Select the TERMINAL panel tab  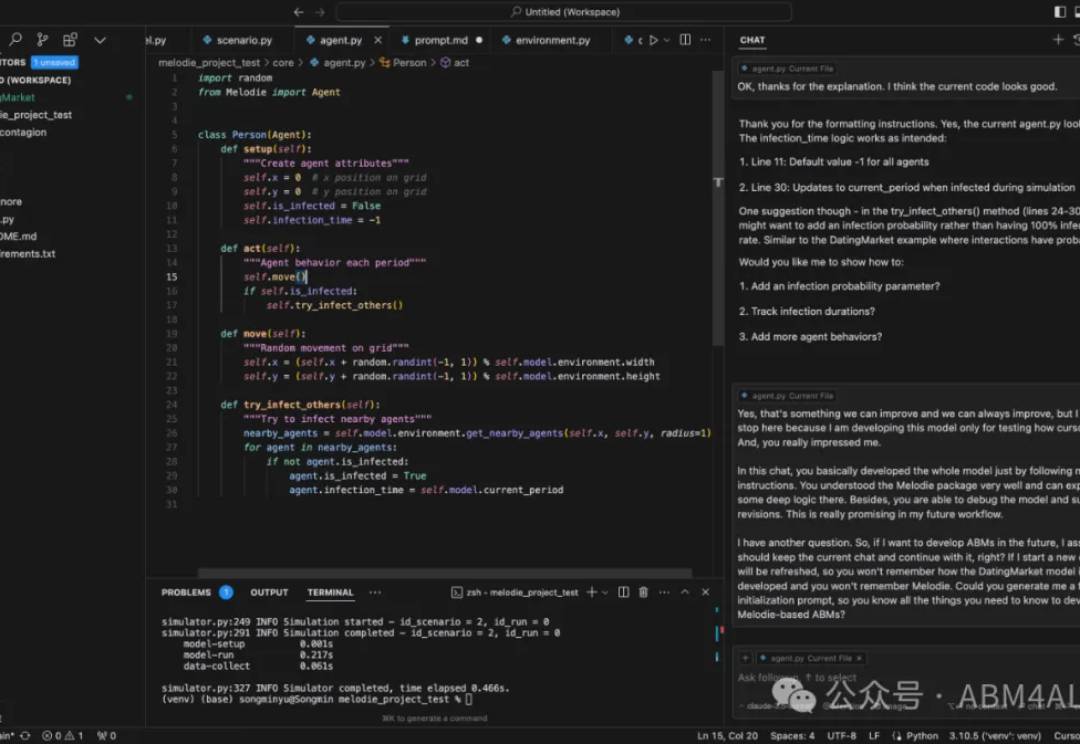331,592
